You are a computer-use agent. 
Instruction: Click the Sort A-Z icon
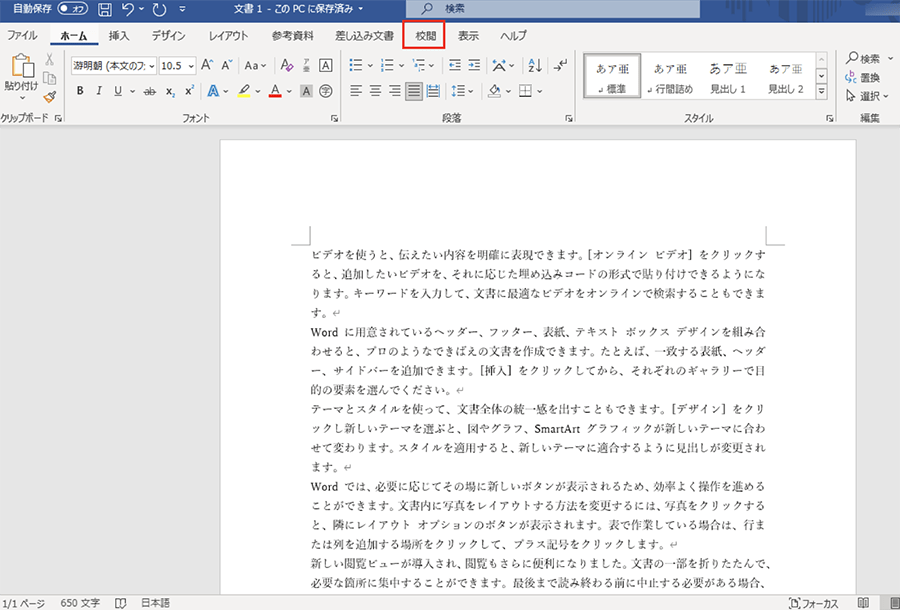click(x=535, y=65)
